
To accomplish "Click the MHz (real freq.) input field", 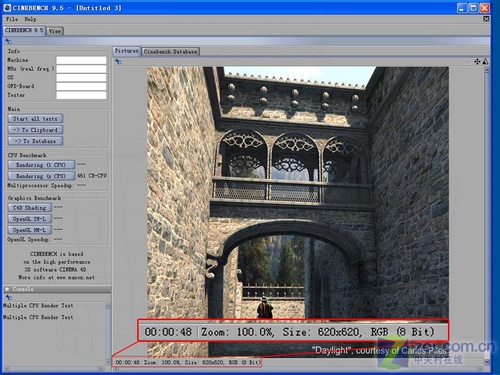I will (81, 69).
